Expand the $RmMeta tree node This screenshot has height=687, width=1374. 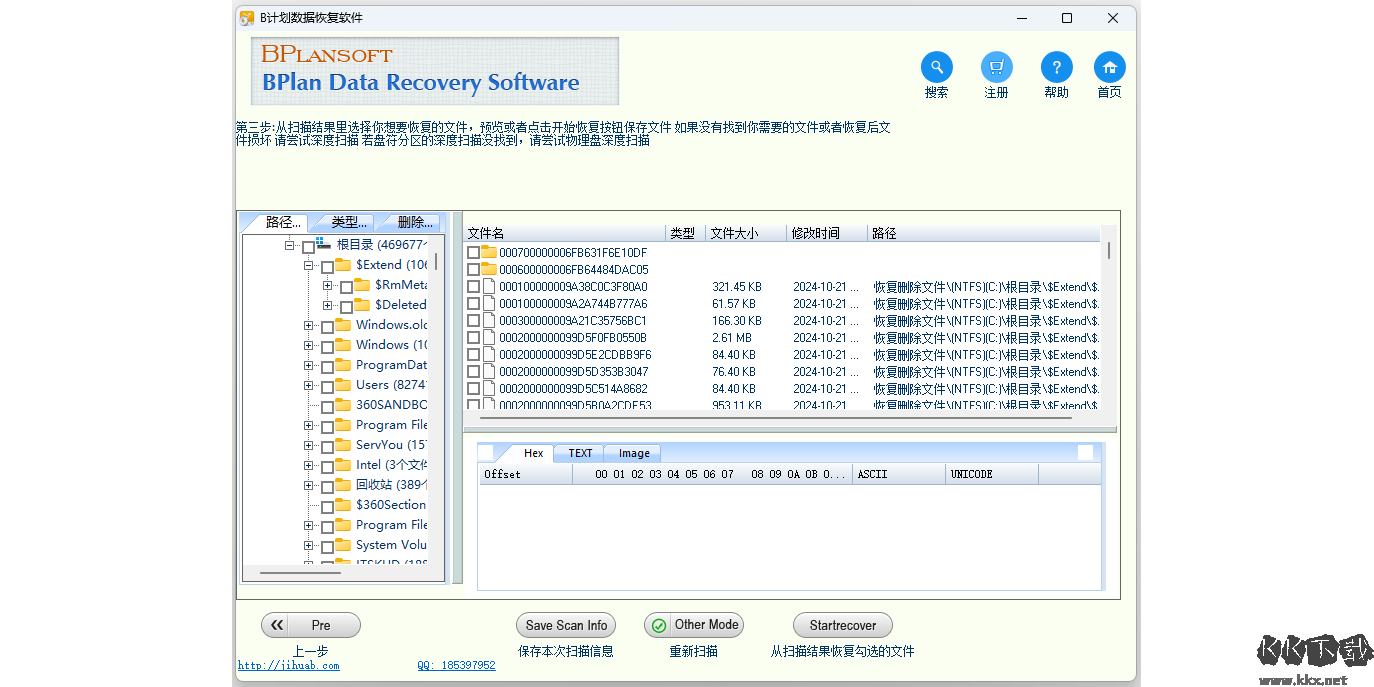pos(327,285)
